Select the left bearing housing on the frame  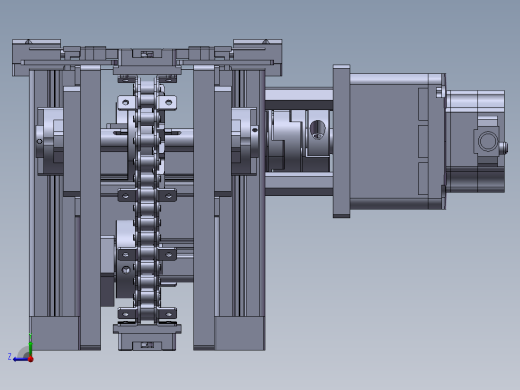[x=50, y=141]
